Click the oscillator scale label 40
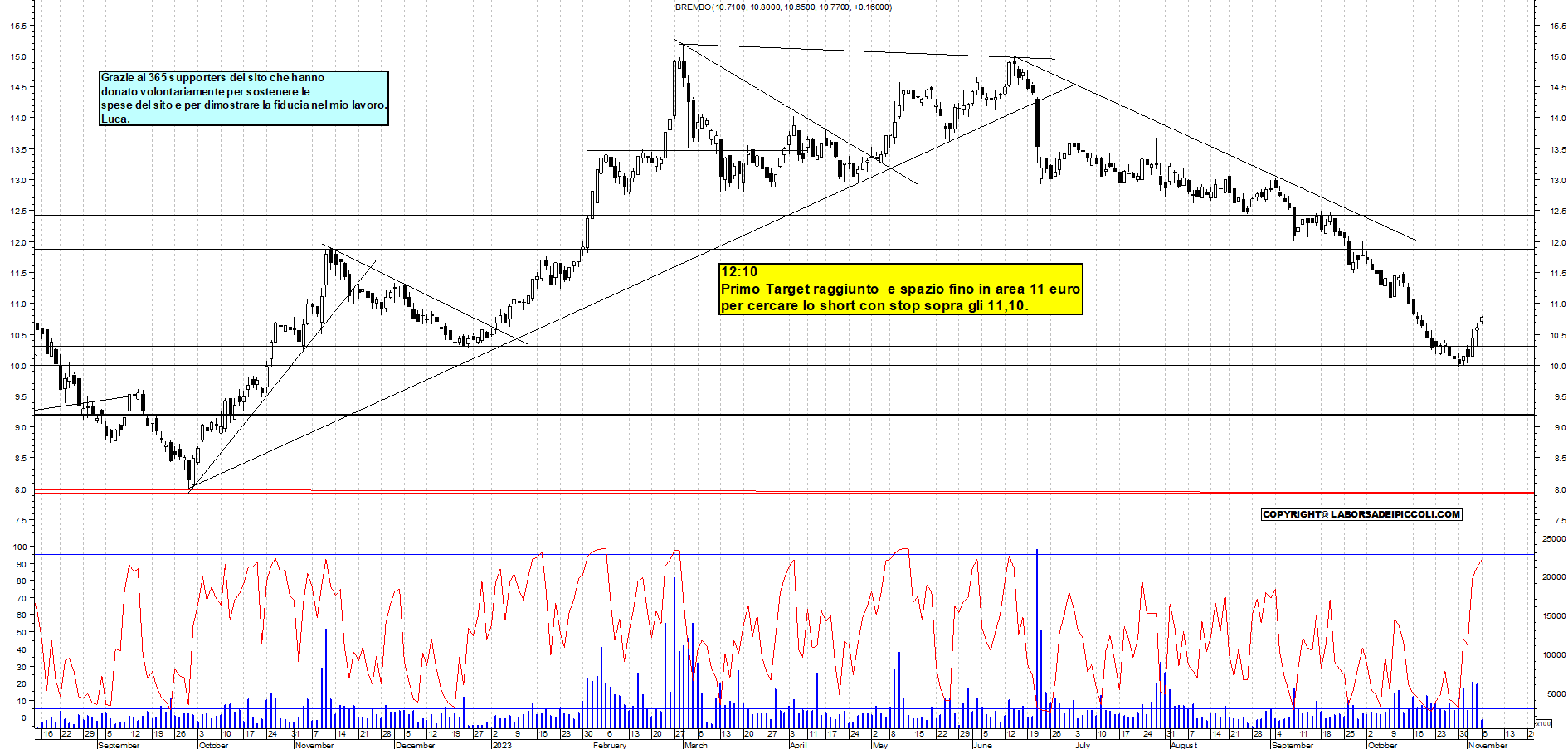 click(x=21, y=650)
